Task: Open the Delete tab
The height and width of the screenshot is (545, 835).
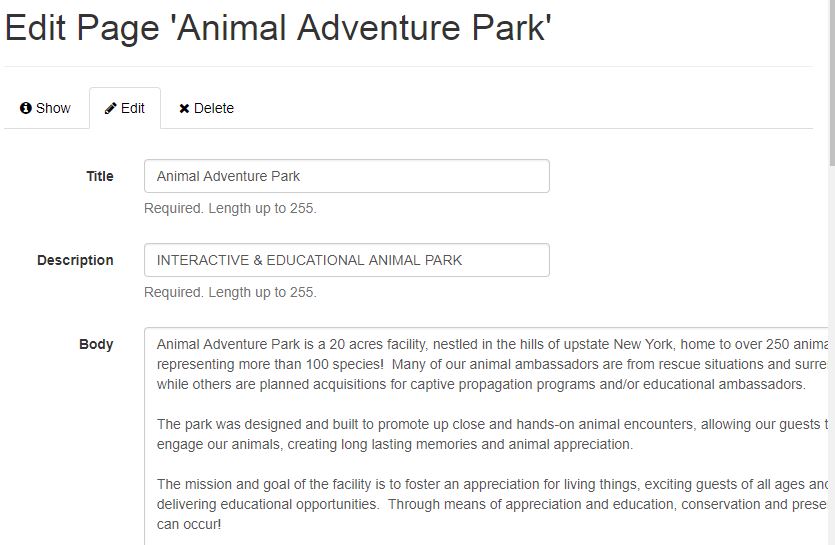Action: (x=207, y=108)
